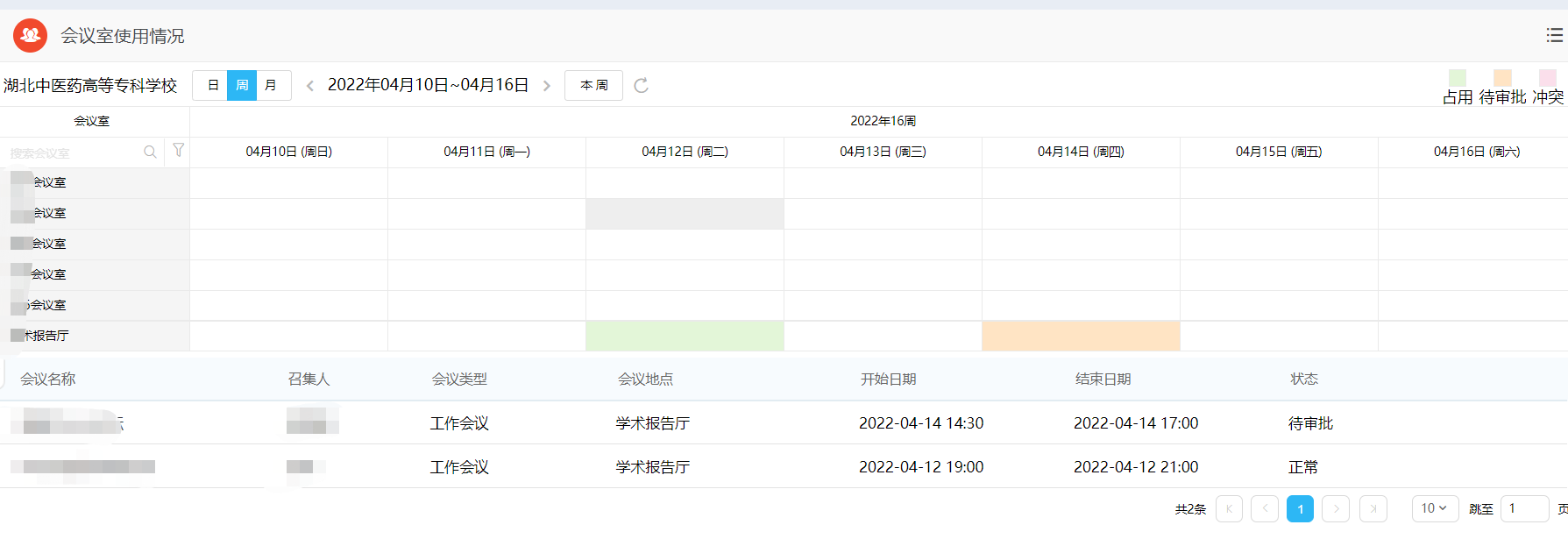Switch to 月 month view

271,85
